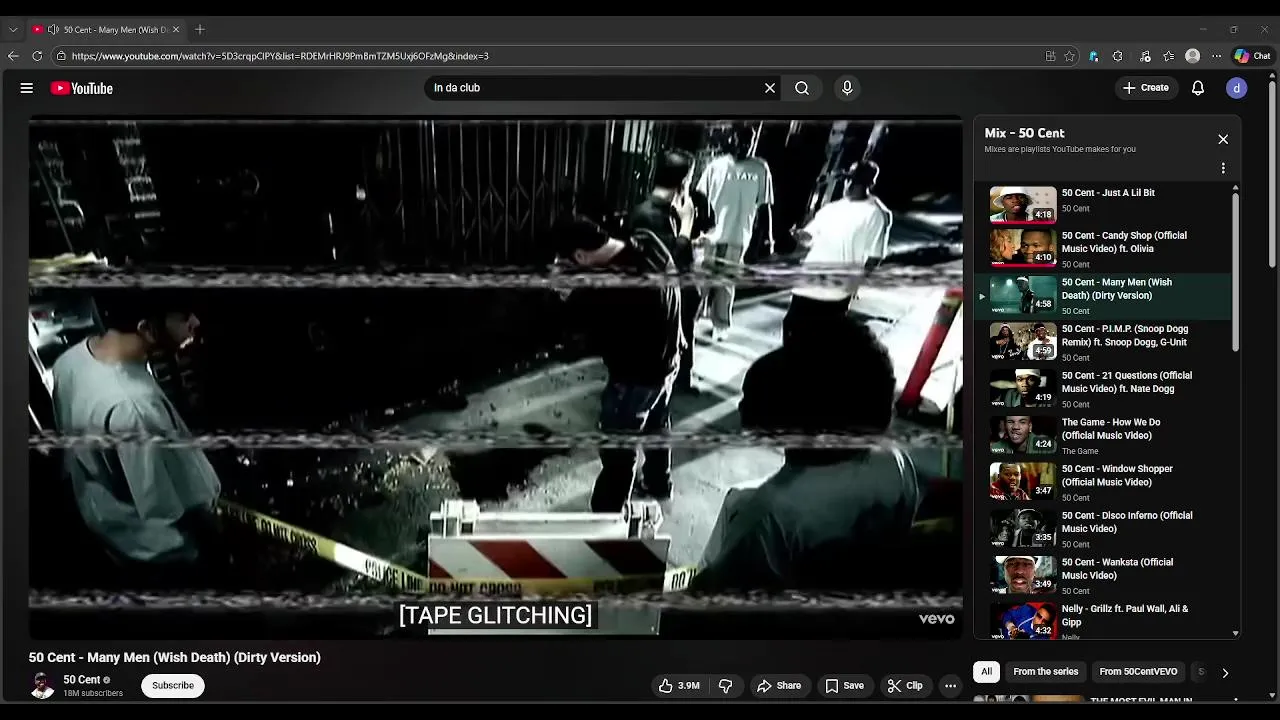Image resolution: width=1280 pixels, height=720 pixels.
Task: Open a new browser tab
Action: 200,29
